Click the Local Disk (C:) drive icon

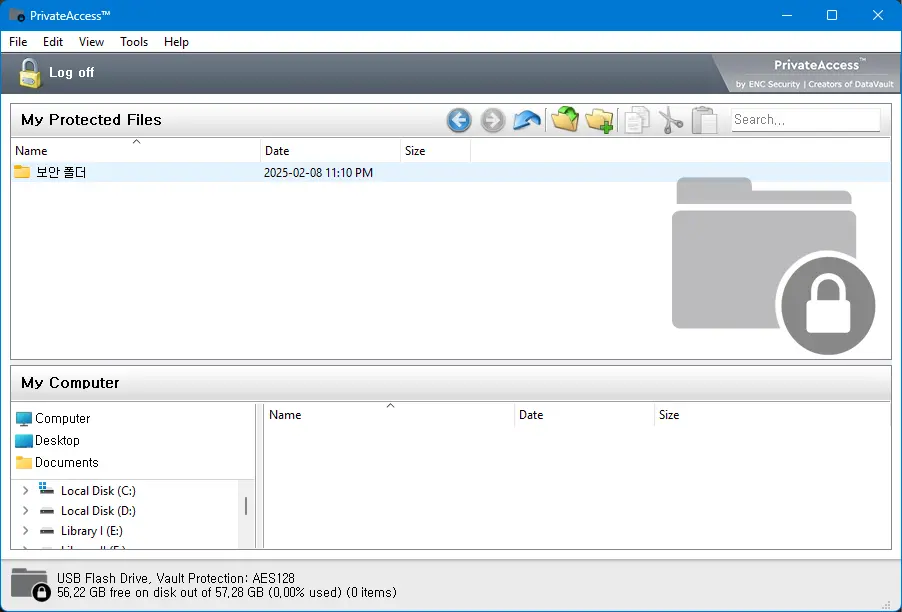[47, 489]
